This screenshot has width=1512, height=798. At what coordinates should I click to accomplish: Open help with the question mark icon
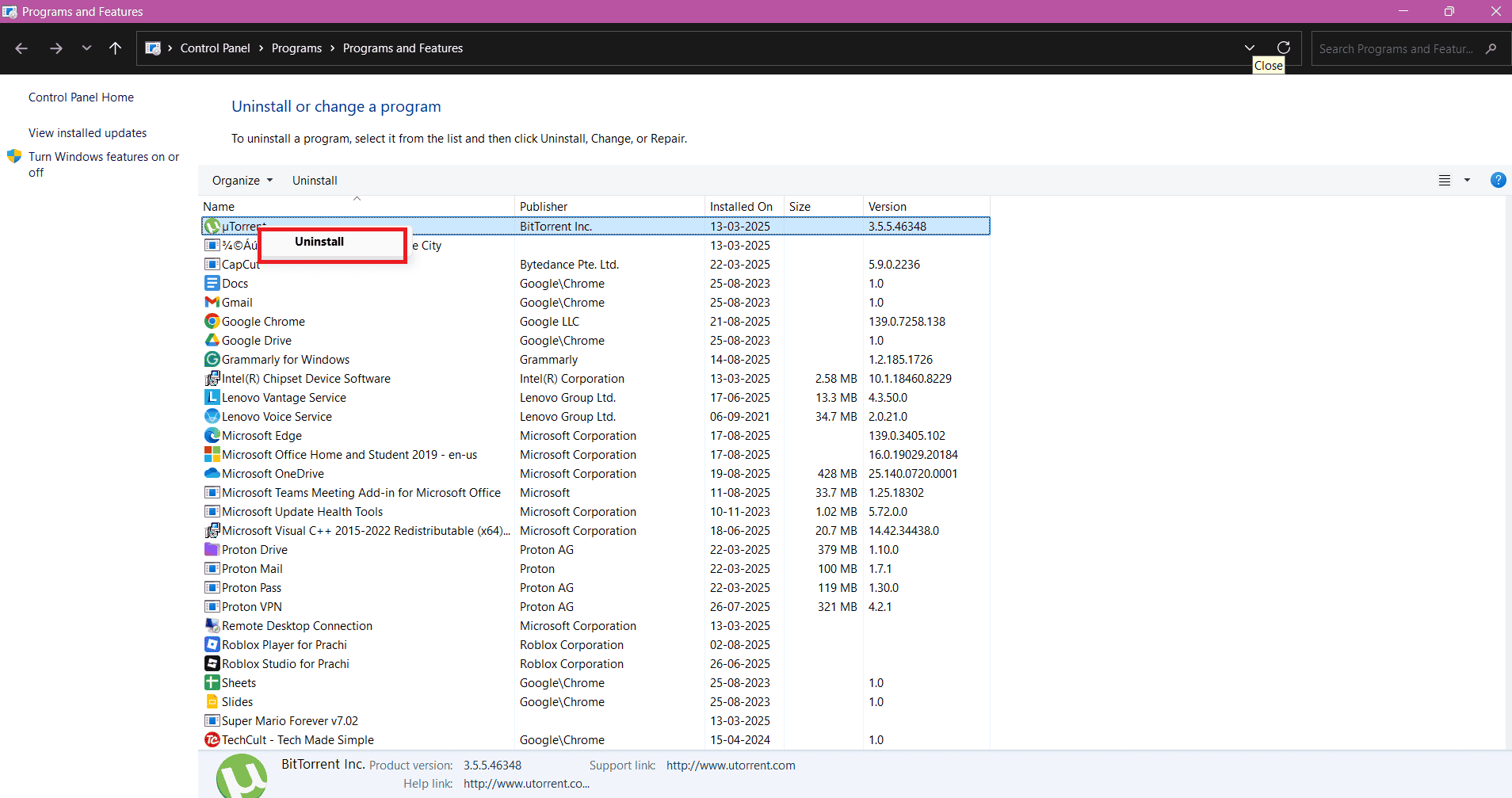pyautogui.click(x=1498, y=180)
